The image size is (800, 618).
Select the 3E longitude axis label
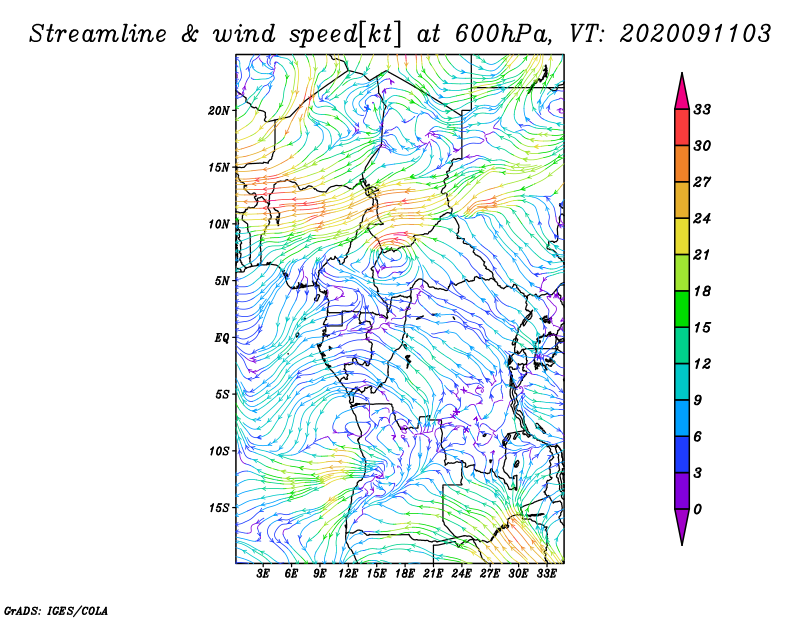263,575
